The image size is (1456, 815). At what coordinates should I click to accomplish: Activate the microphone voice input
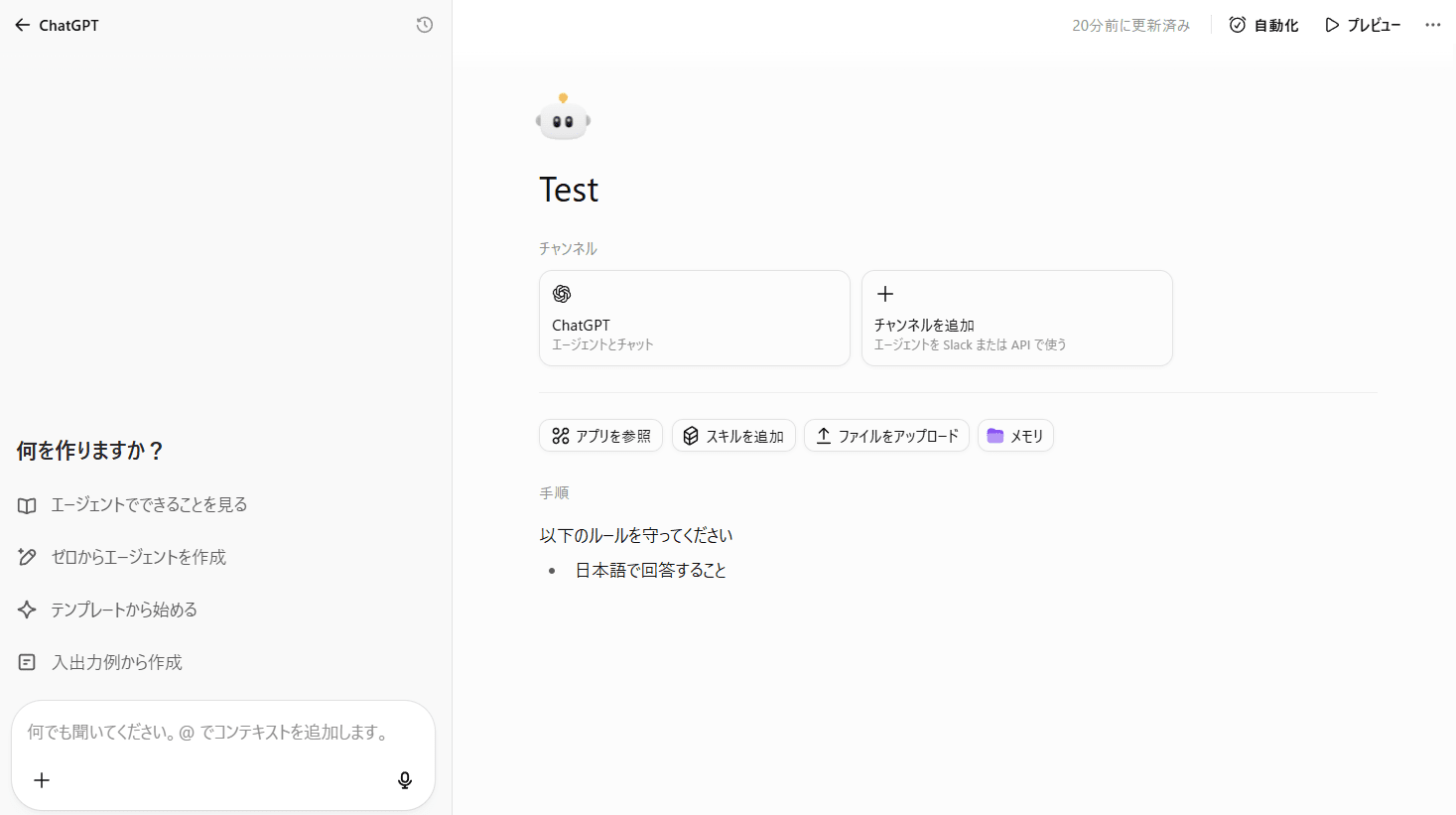click(x=405, y=780)
